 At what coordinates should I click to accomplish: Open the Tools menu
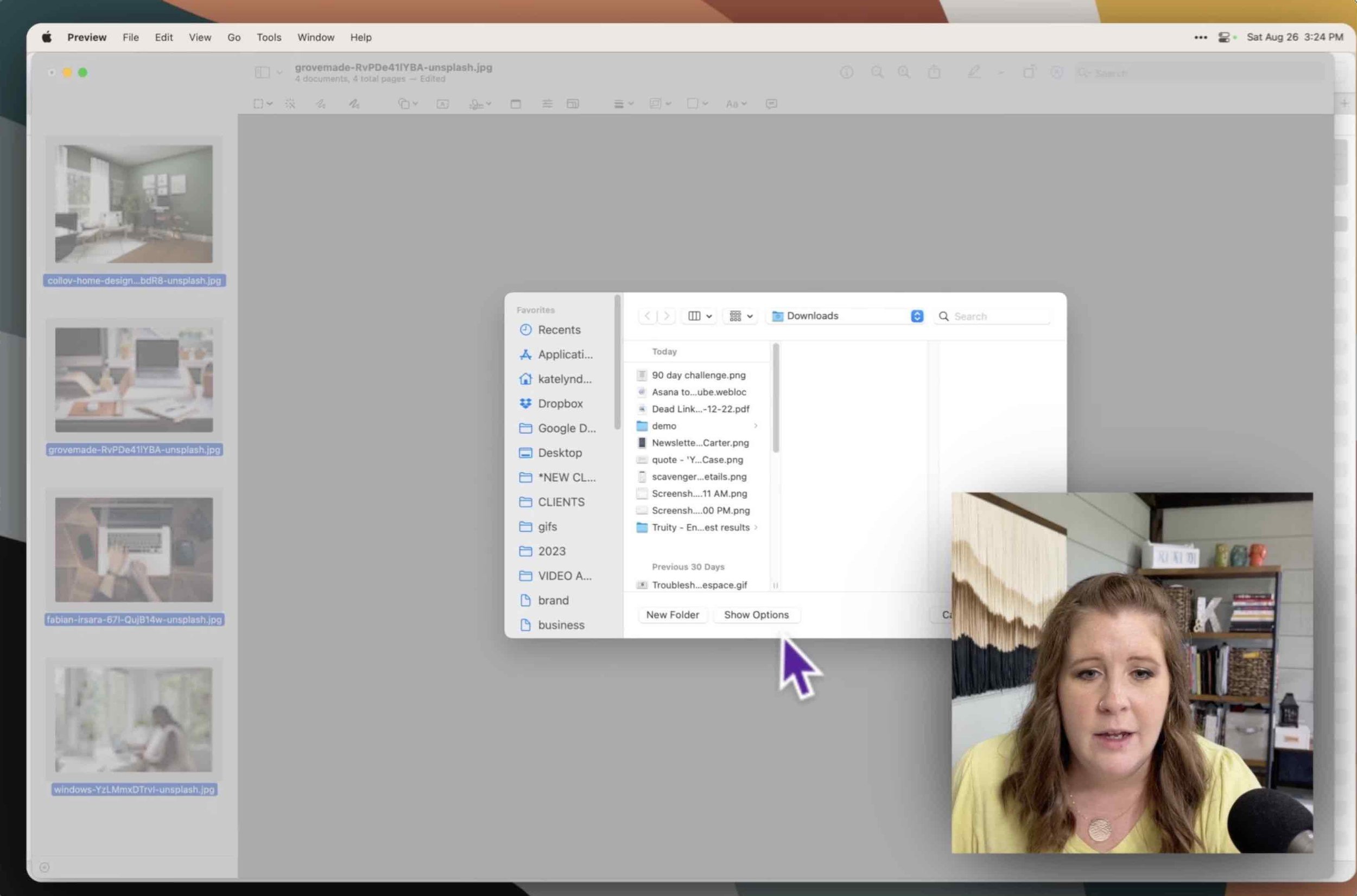269,37
